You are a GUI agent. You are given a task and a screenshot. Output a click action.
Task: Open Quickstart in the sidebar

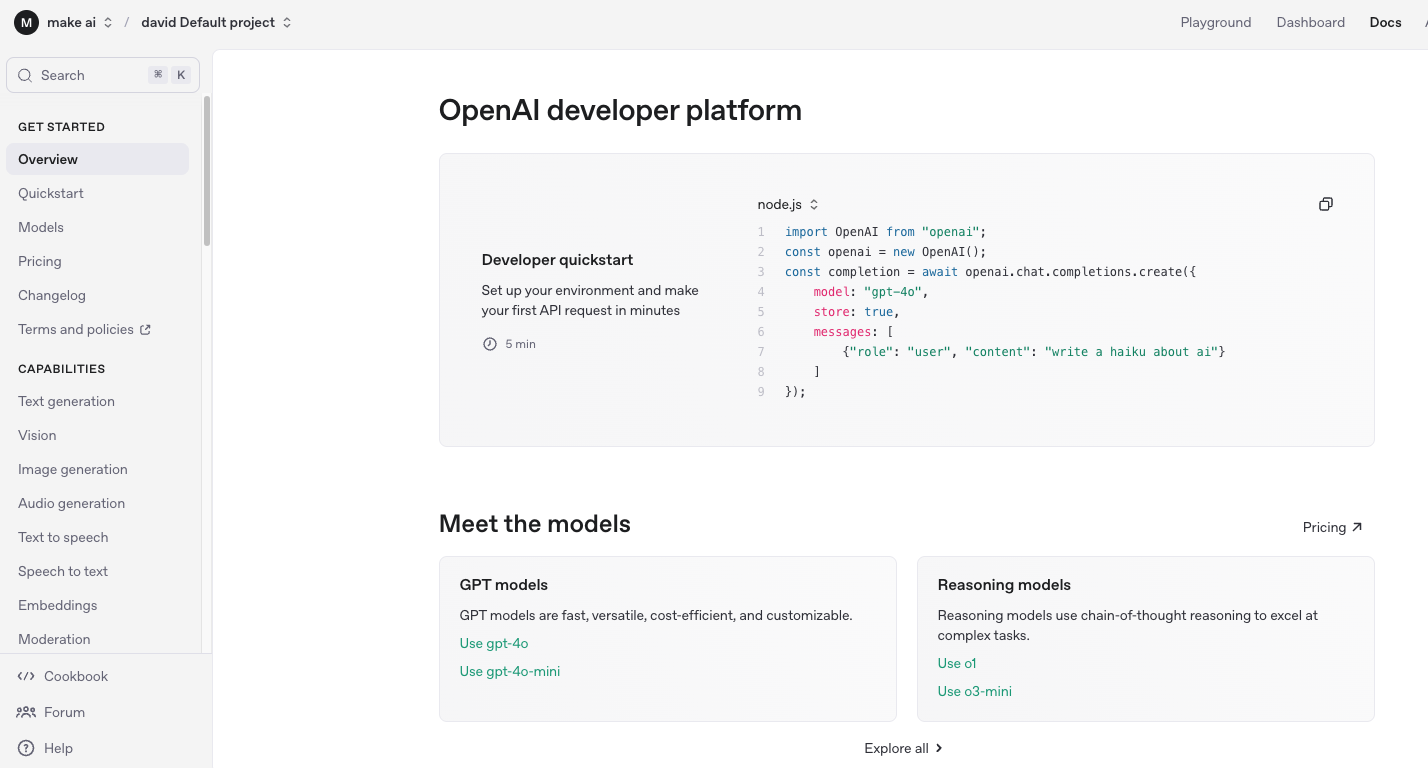[51, 193]
